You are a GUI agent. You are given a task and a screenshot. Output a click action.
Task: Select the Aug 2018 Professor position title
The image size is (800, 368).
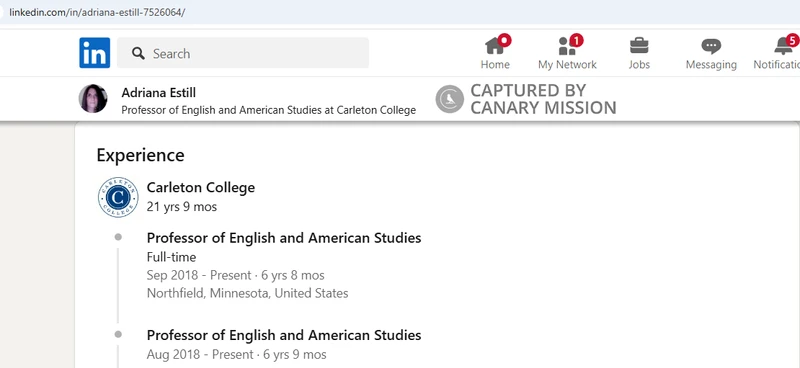pyautogui.click(x=284, y=335)
